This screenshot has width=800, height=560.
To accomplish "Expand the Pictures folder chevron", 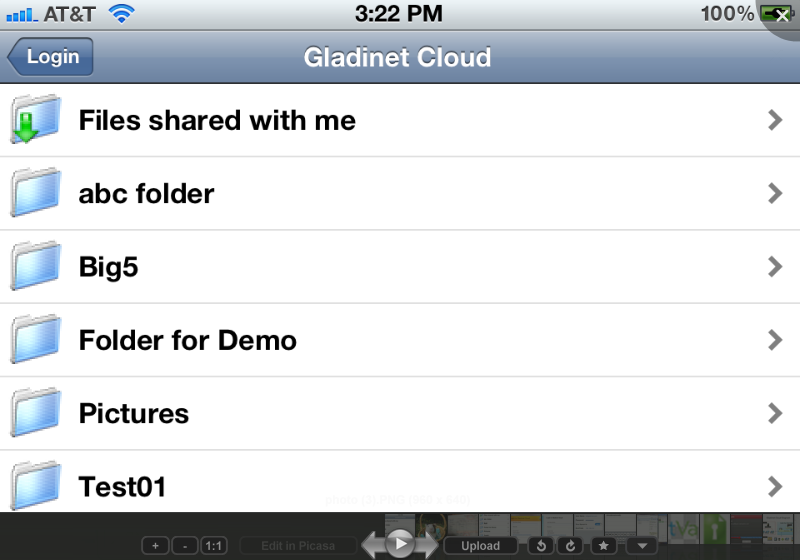I will pos(774,413).
